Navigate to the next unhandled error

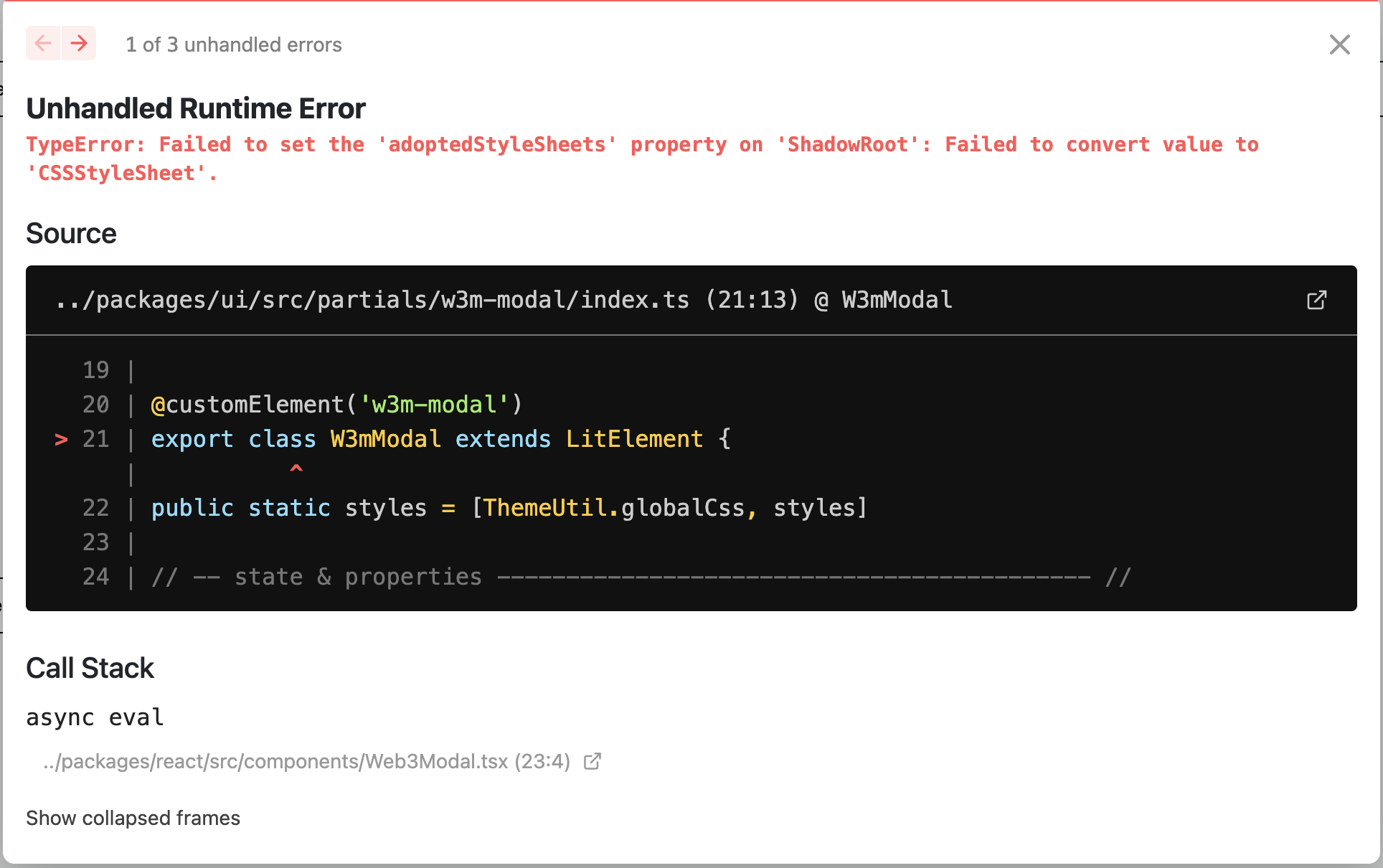point(79,43)
